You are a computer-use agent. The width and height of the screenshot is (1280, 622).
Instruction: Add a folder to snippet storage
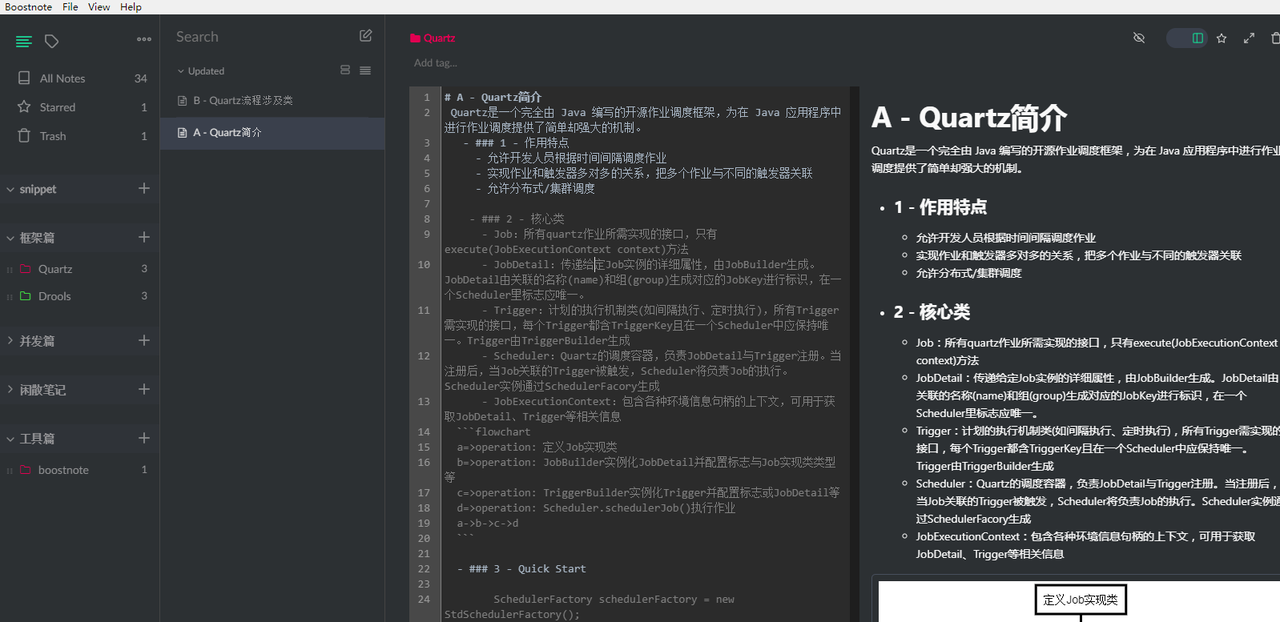pyautogui.click(x=144, y=188)
